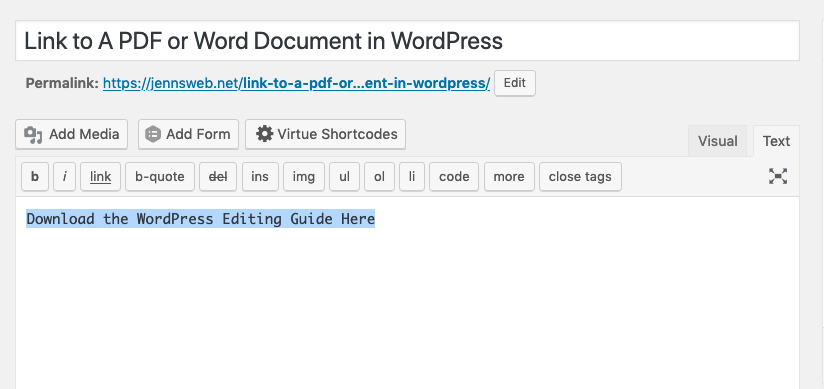Insert list item with li button
Screen dimensions: 824x389
click(x=412, y=177)
